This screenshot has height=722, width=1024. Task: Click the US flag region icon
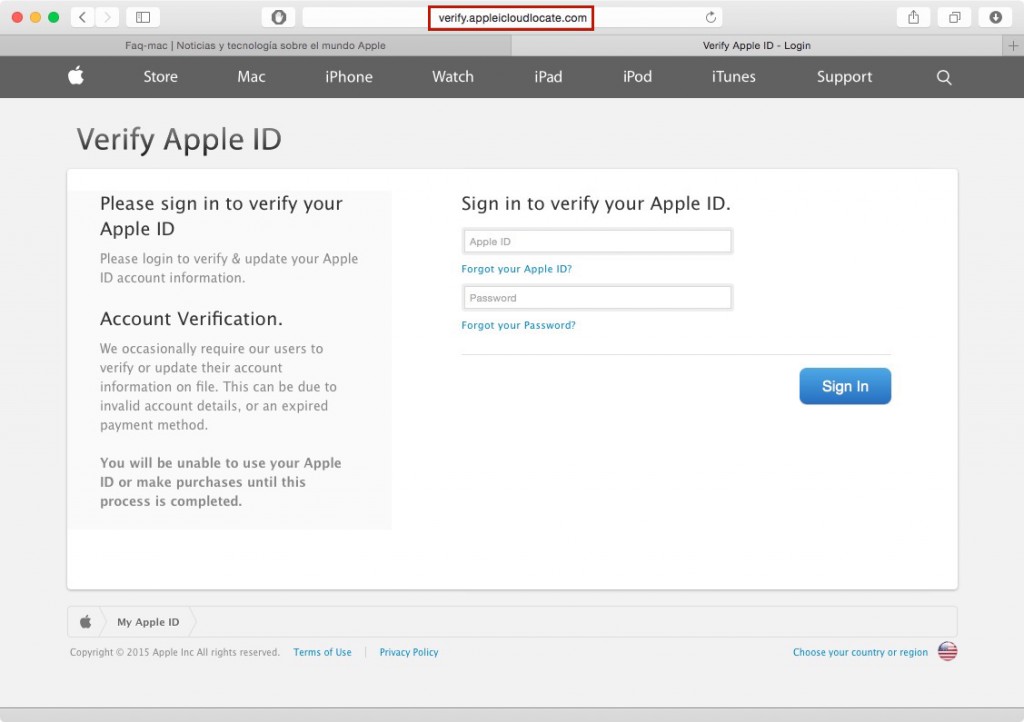(x=947, y=652)
